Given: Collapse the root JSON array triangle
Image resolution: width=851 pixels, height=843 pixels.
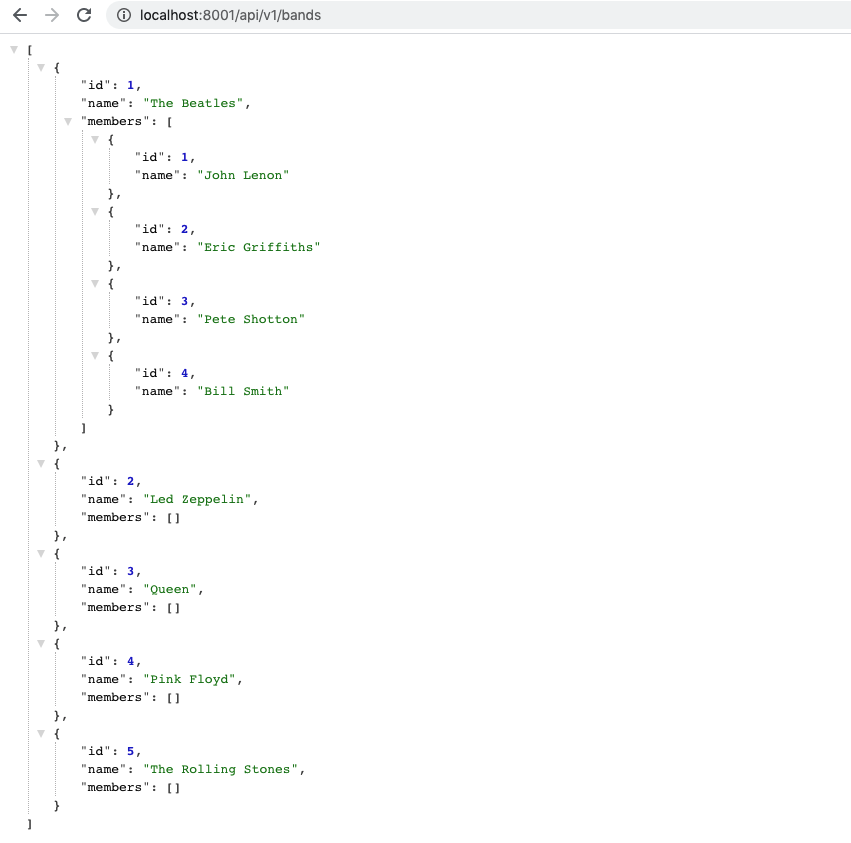Looking at the screenshot, I should click(14, 48).
